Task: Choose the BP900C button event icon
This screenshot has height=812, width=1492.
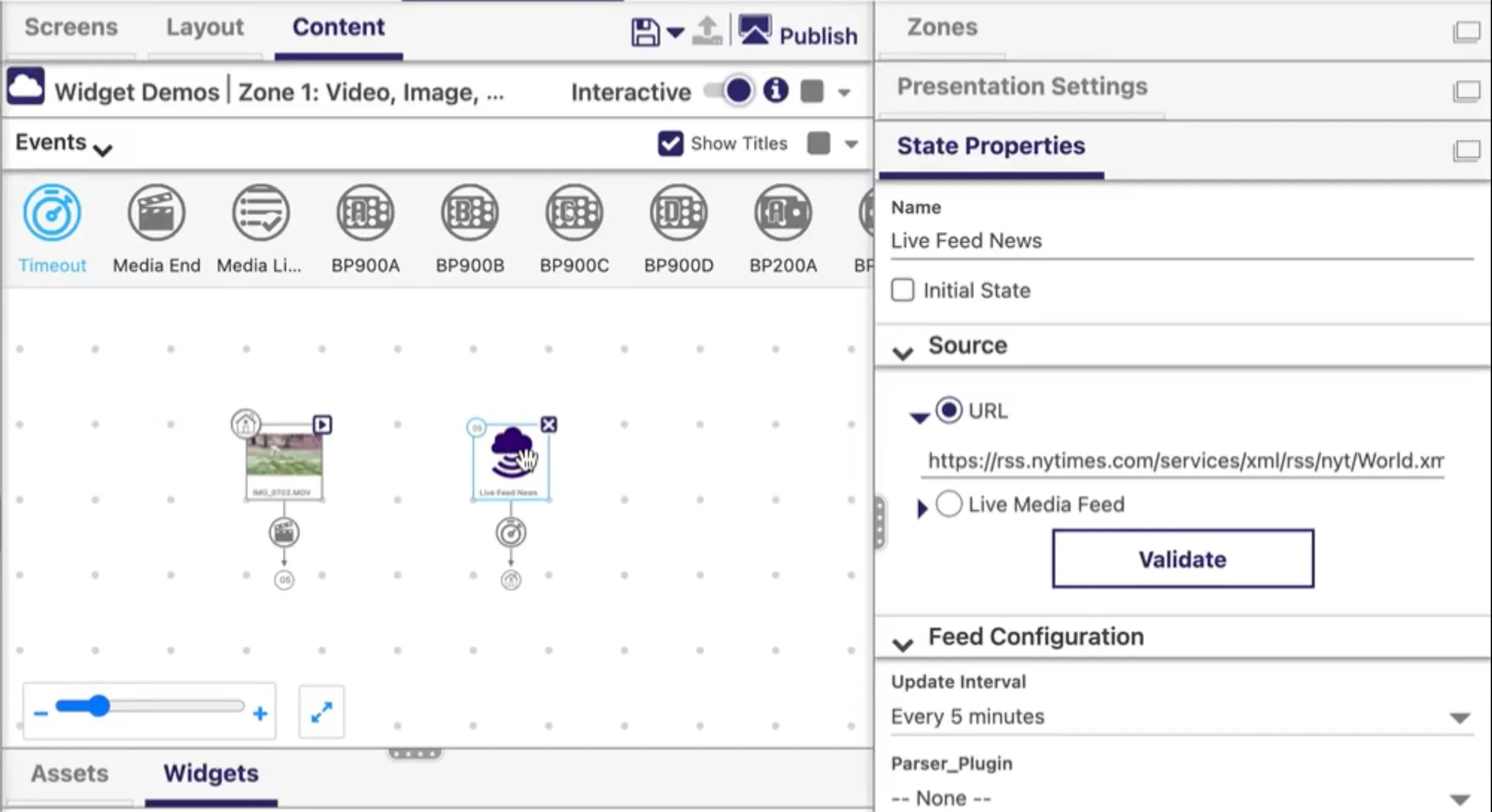Action: pos(574,213)
